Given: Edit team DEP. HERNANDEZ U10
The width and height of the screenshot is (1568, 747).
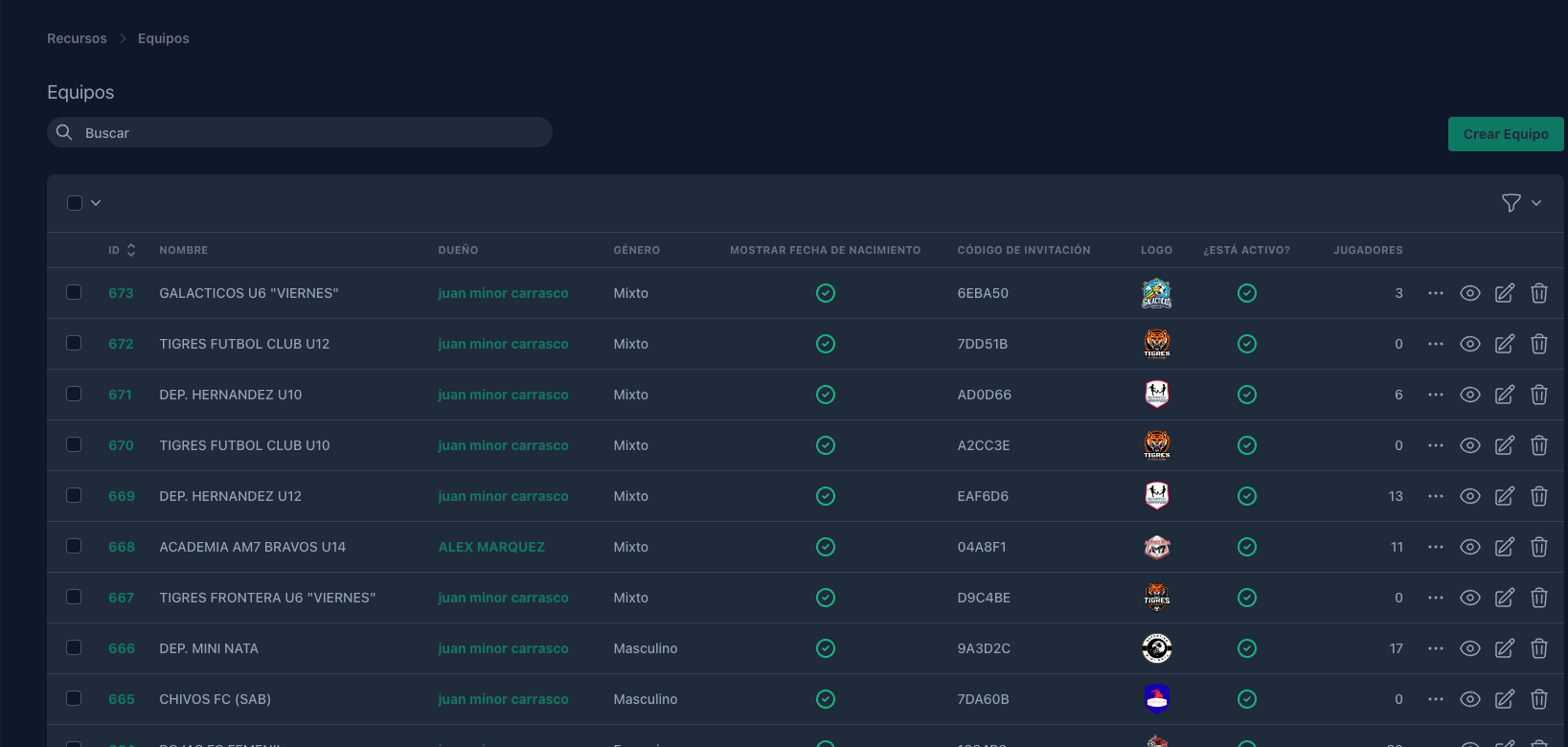Looking at the screenshot, I should (1504, 395).
